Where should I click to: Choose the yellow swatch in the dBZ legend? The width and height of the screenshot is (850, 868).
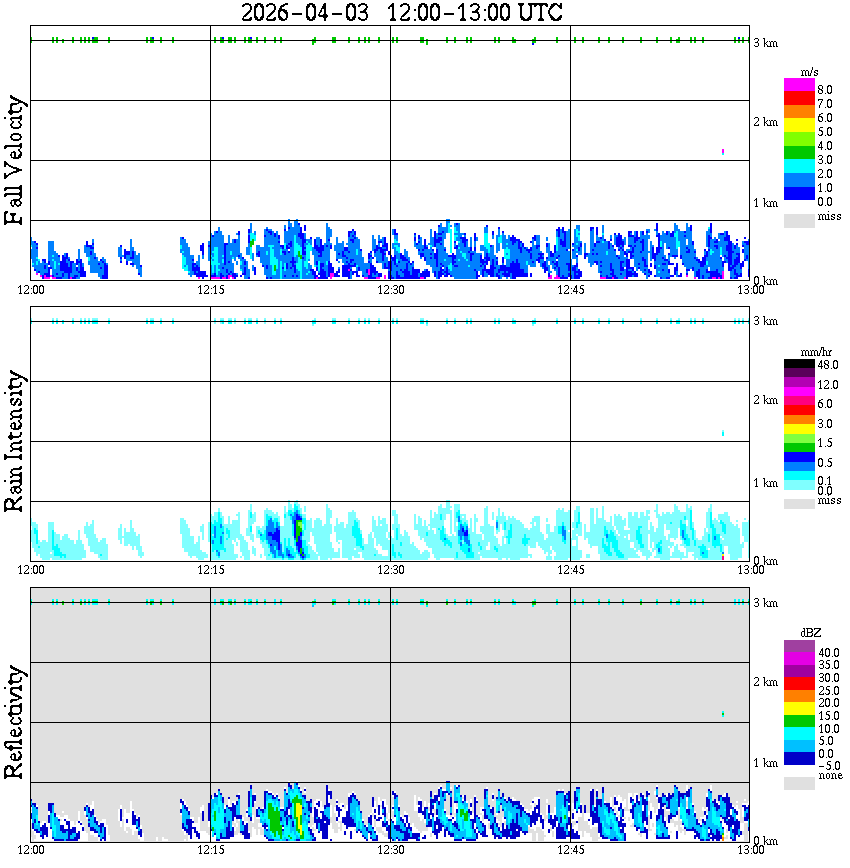pyautogui.click(x=799, y=709)
